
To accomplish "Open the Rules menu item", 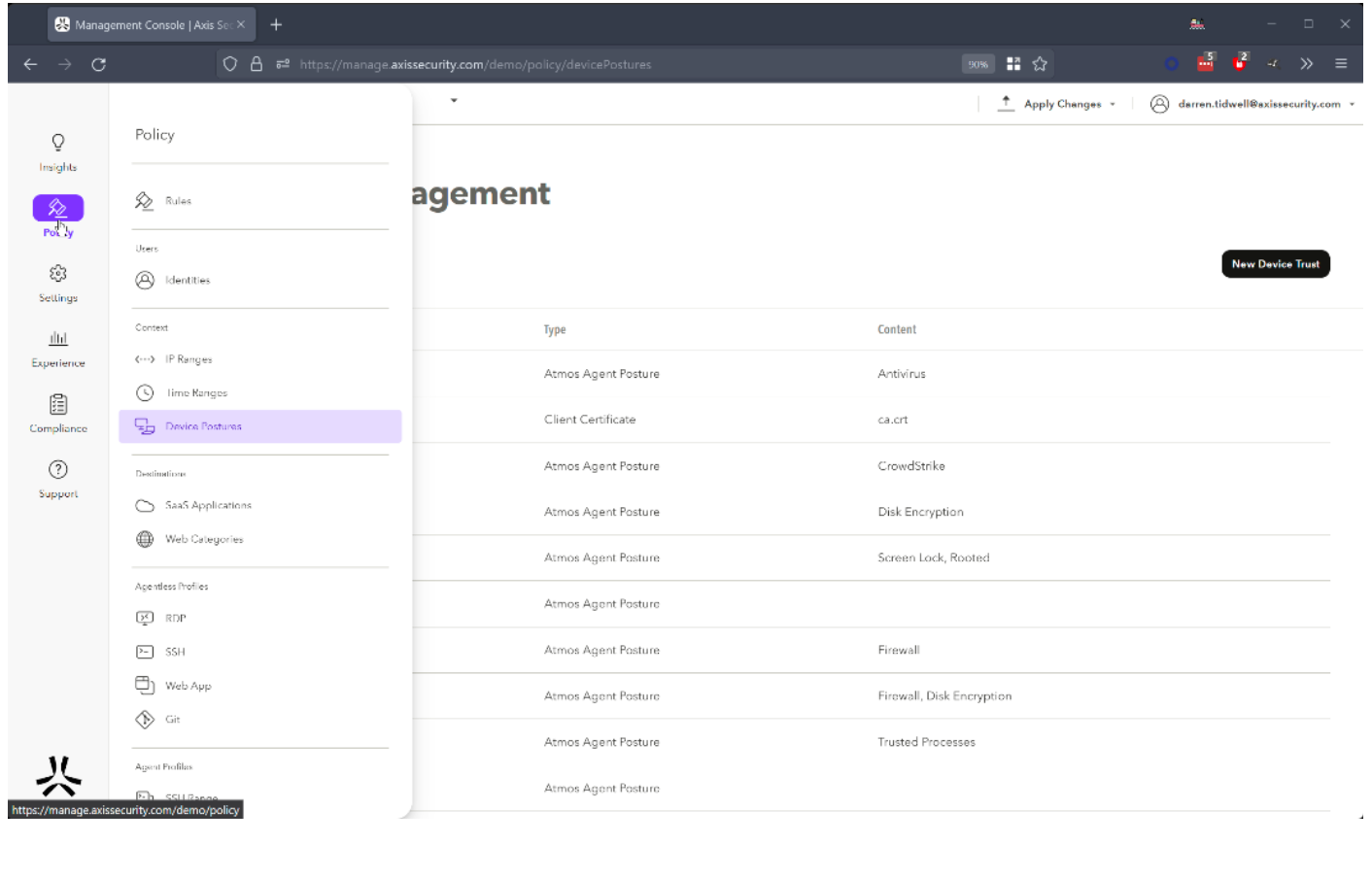I will (260, 201).
